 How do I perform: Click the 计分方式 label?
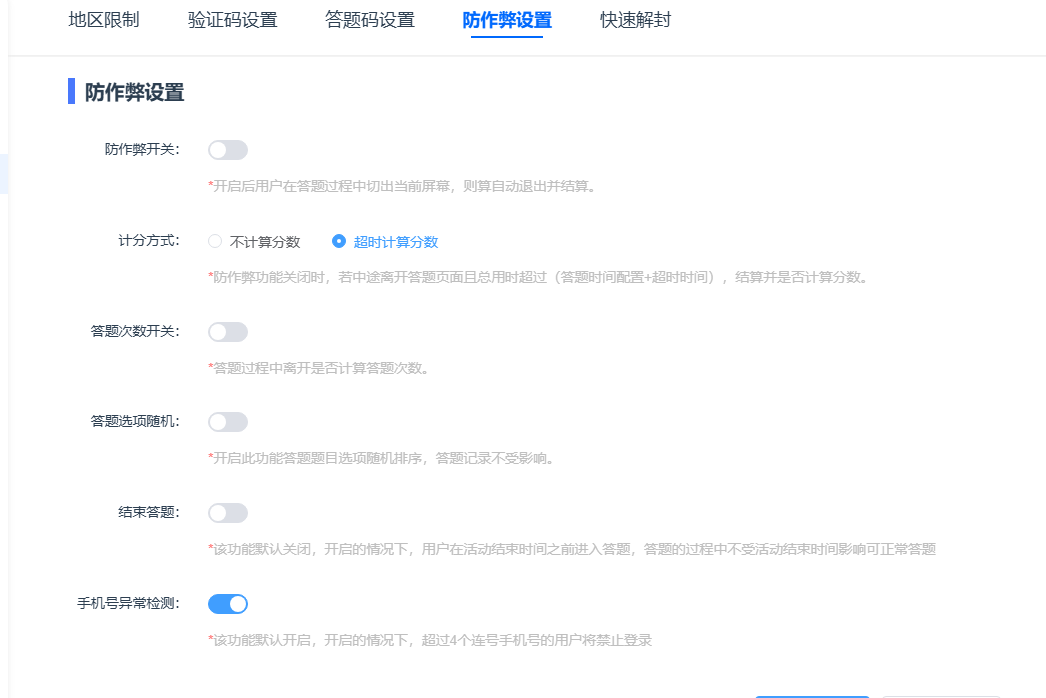[x=149, y=241]
